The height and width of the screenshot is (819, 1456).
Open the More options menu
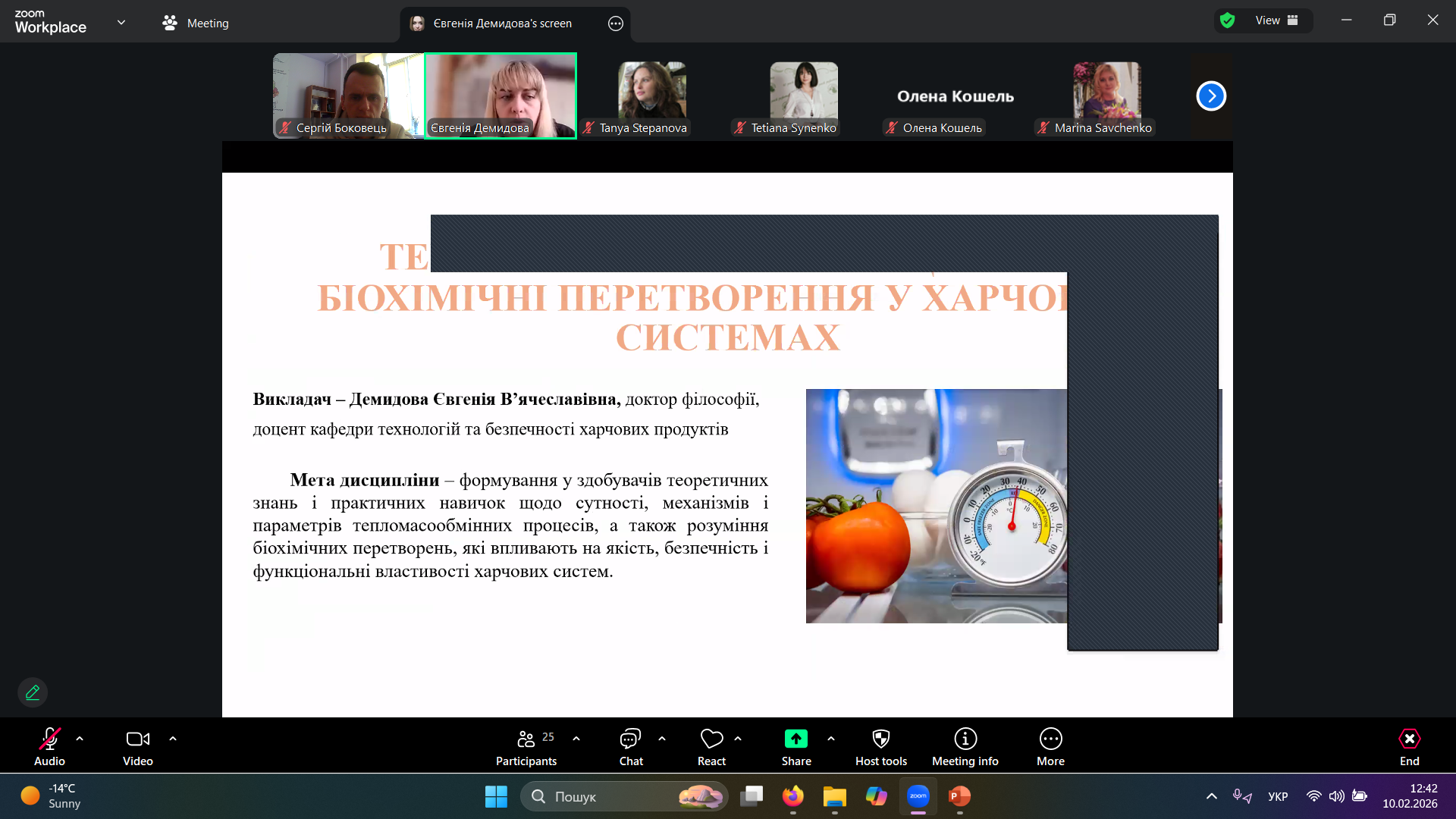[x=1050, y=747]
